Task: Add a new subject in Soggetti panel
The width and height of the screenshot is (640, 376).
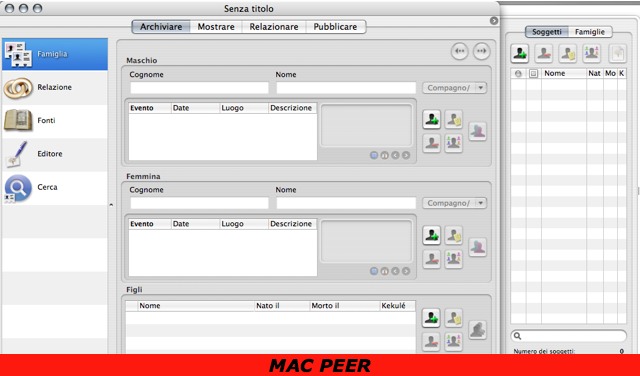Action: pyautogui.click(x=520, y=53)
